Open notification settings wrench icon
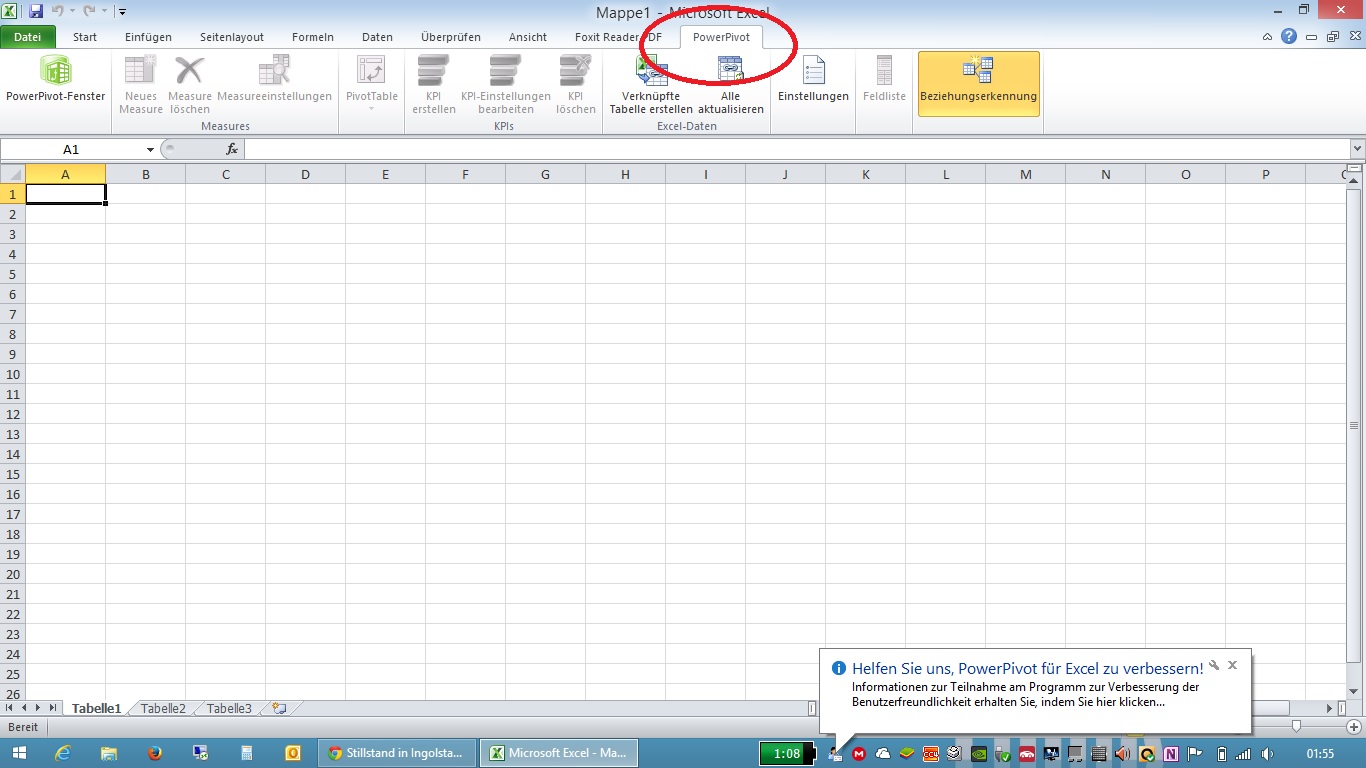The height and width of the screenshot is (768, 1366). [x=1214, y=665]
